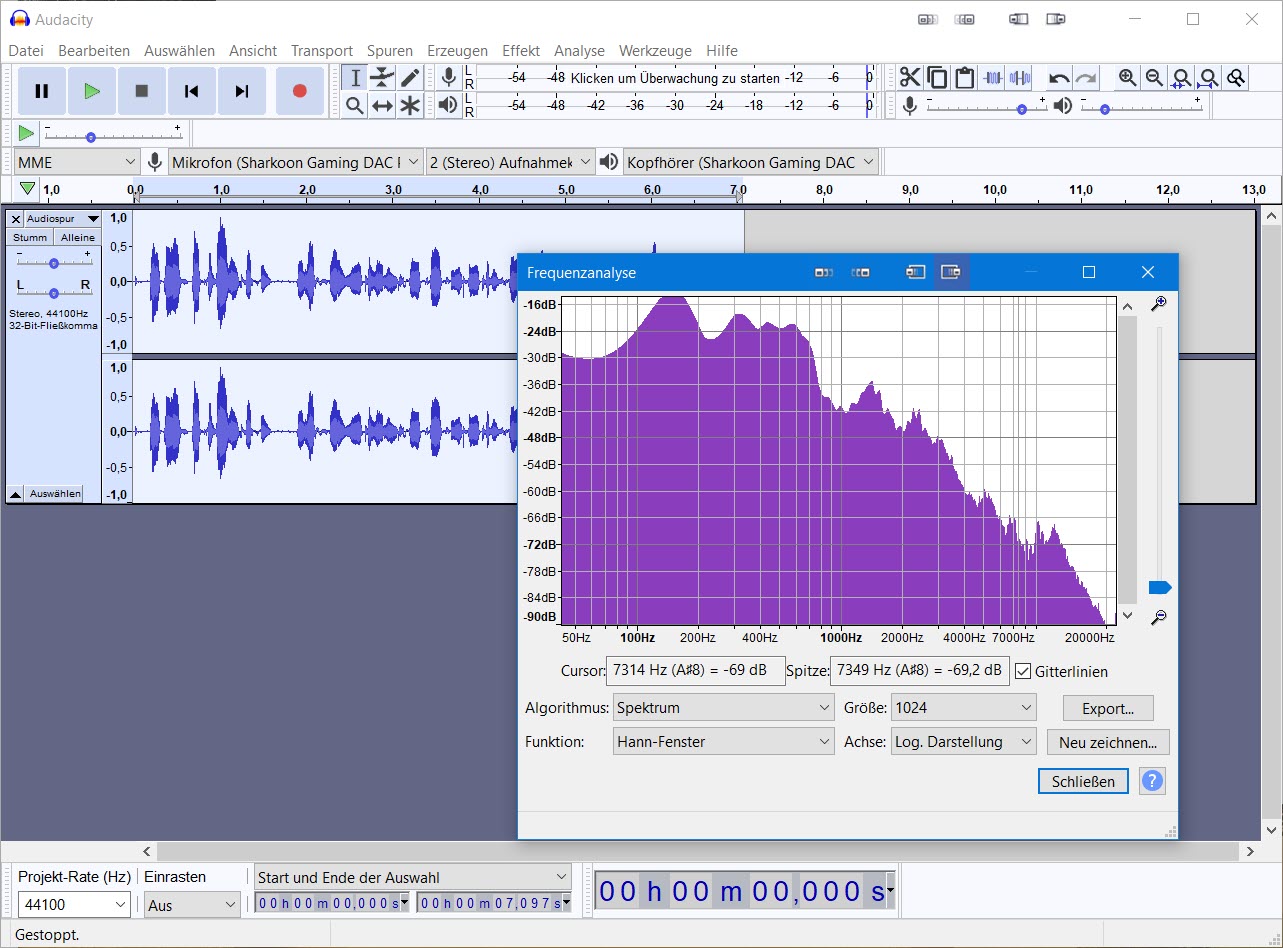
Task: Click the Cut scissors icon
Action: (909, 78)
